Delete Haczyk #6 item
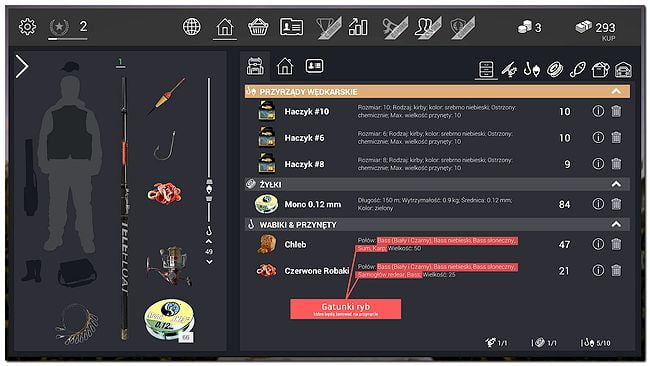Screen dimensions: 650x366 click(616, 138)
